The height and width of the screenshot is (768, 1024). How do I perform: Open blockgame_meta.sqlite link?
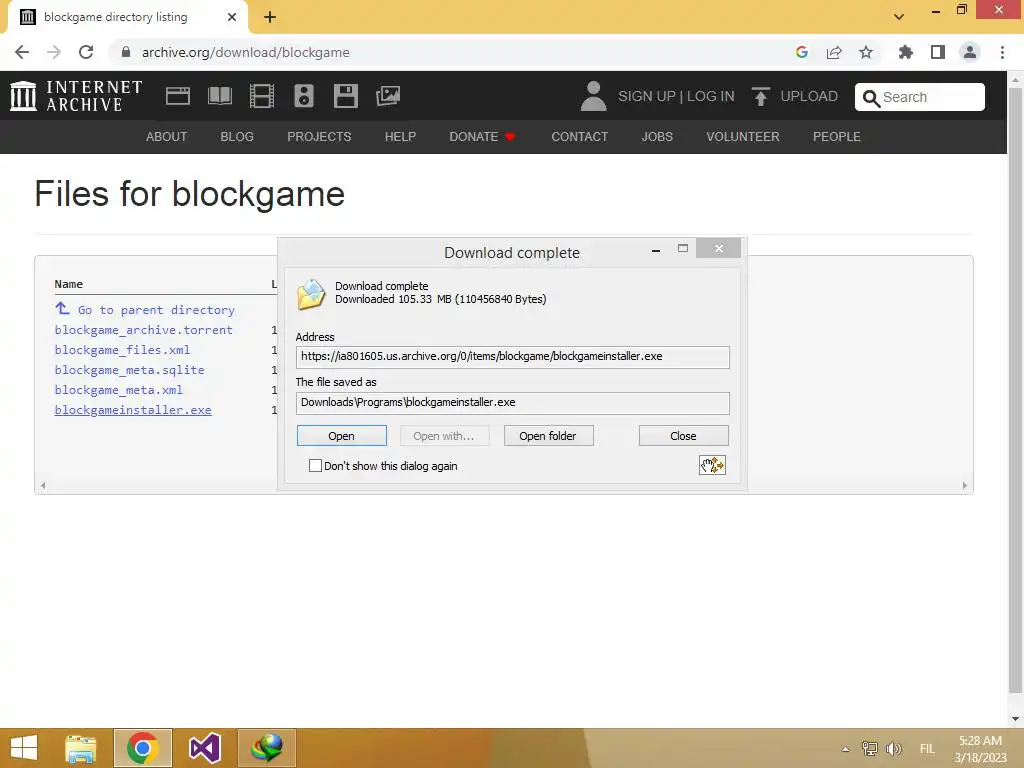[129, 370]
